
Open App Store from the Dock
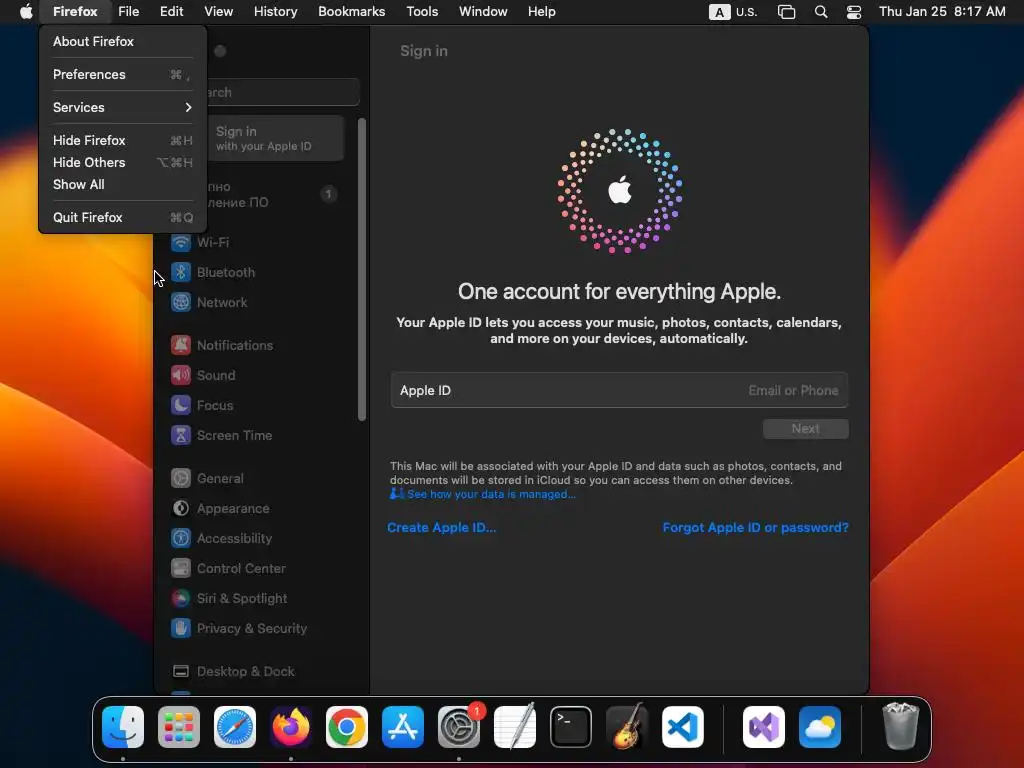click(403, 727)
